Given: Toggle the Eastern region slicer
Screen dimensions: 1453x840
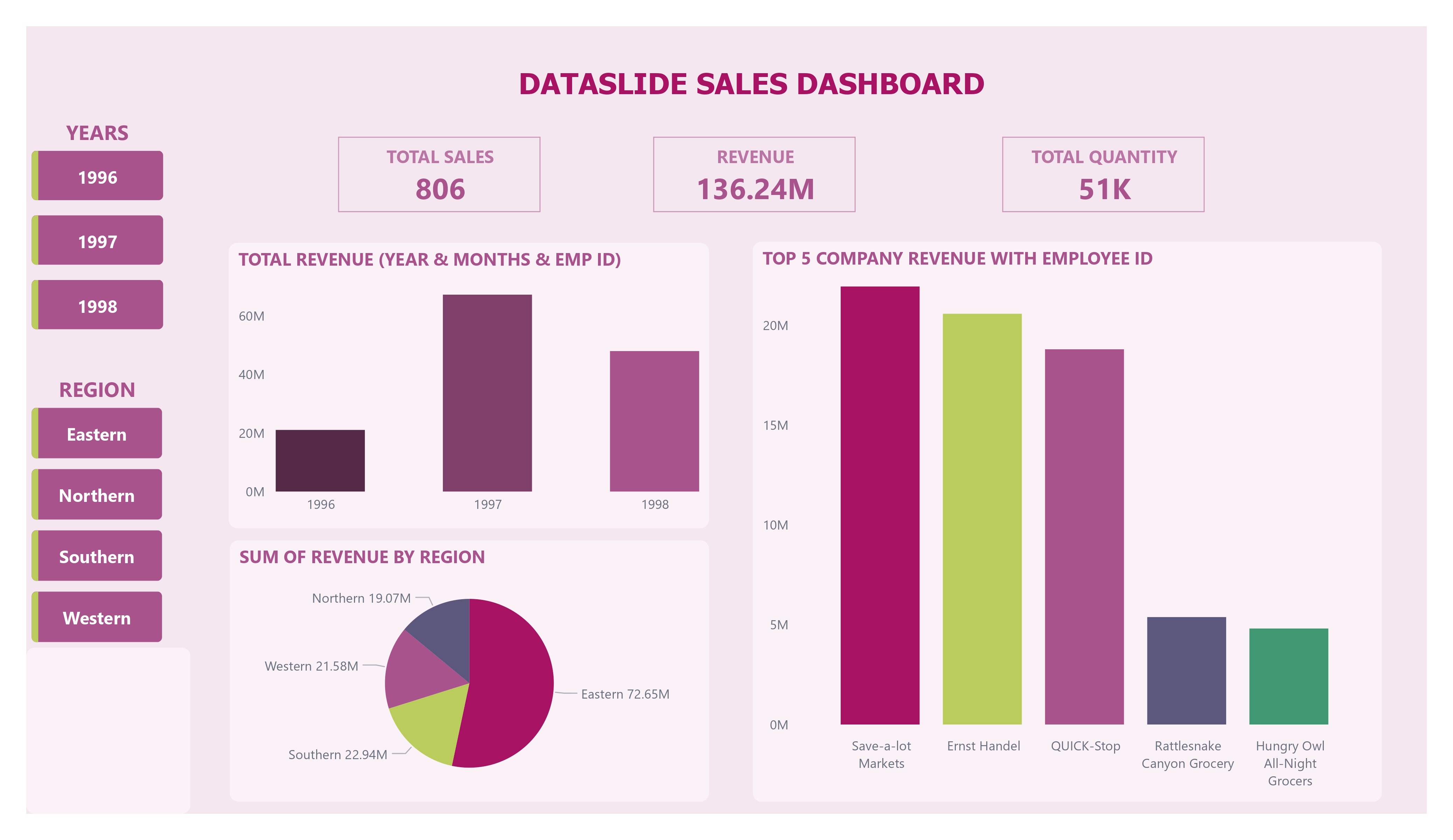Looking at the screenshot, I should click(97, 434).
